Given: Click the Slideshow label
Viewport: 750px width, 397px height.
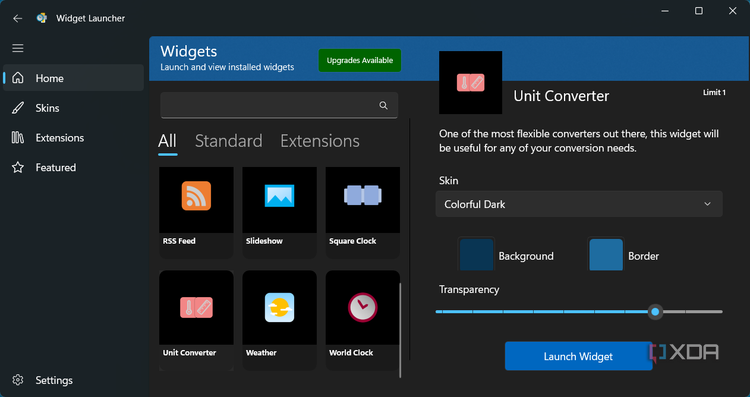Looking at the screenshot, I should coord(264,241).
